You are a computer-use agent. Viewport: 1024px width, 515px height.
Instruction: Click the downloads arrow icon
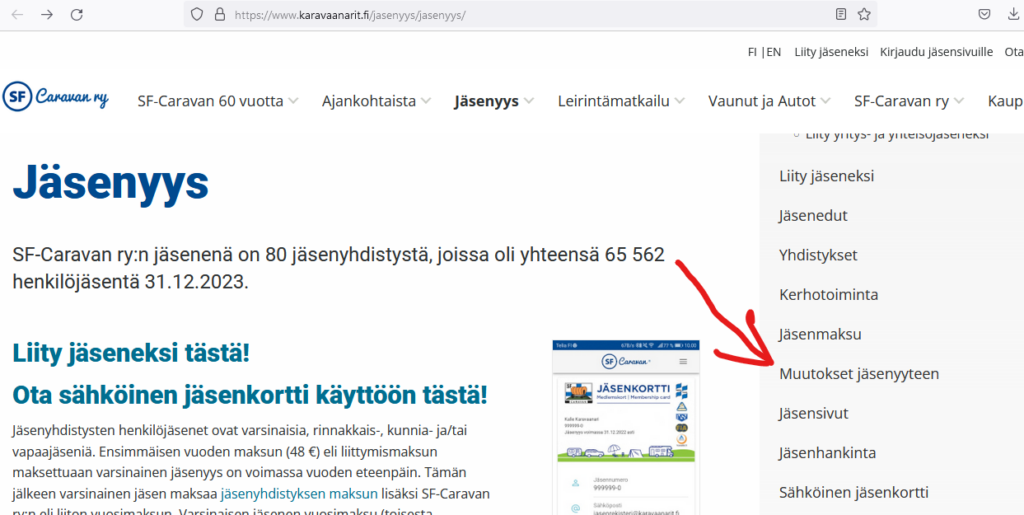click(x=1014, y=15)
